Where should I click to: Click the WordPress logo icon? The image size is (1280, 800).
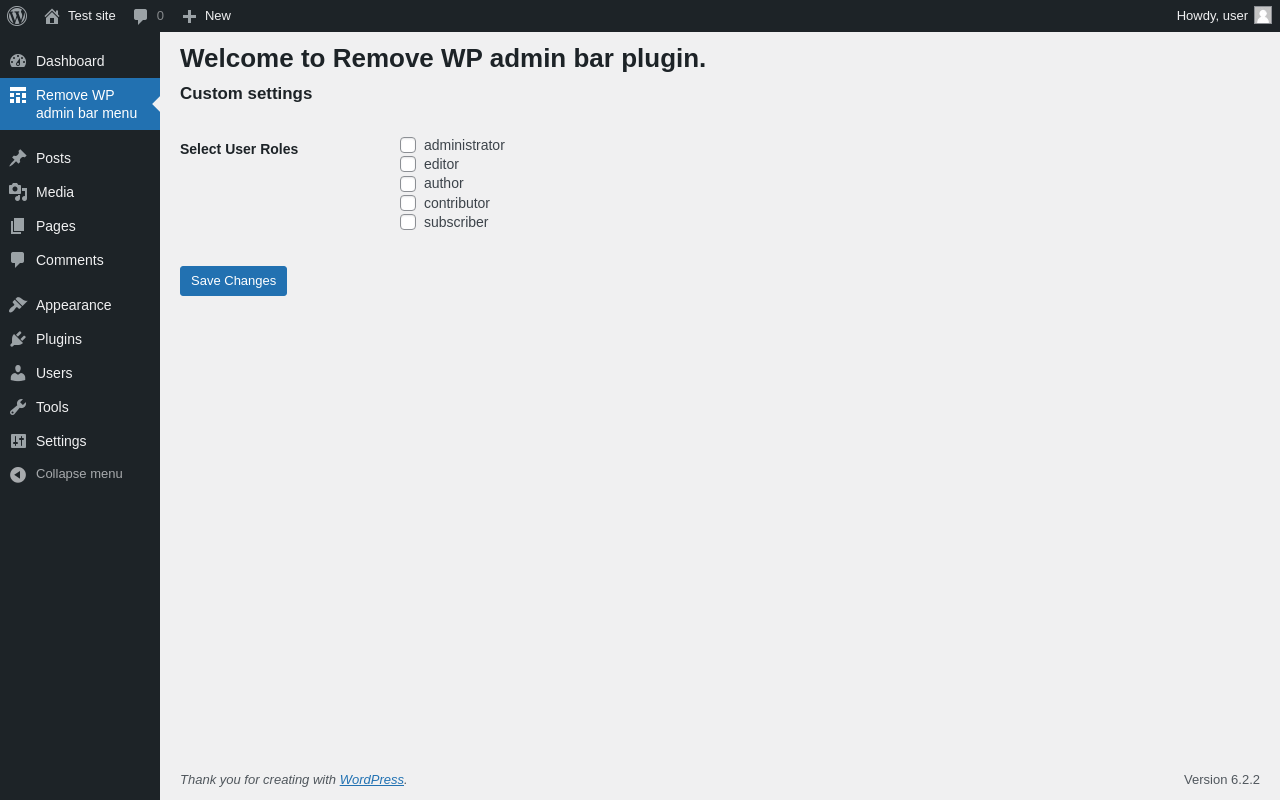pos(17,16)
